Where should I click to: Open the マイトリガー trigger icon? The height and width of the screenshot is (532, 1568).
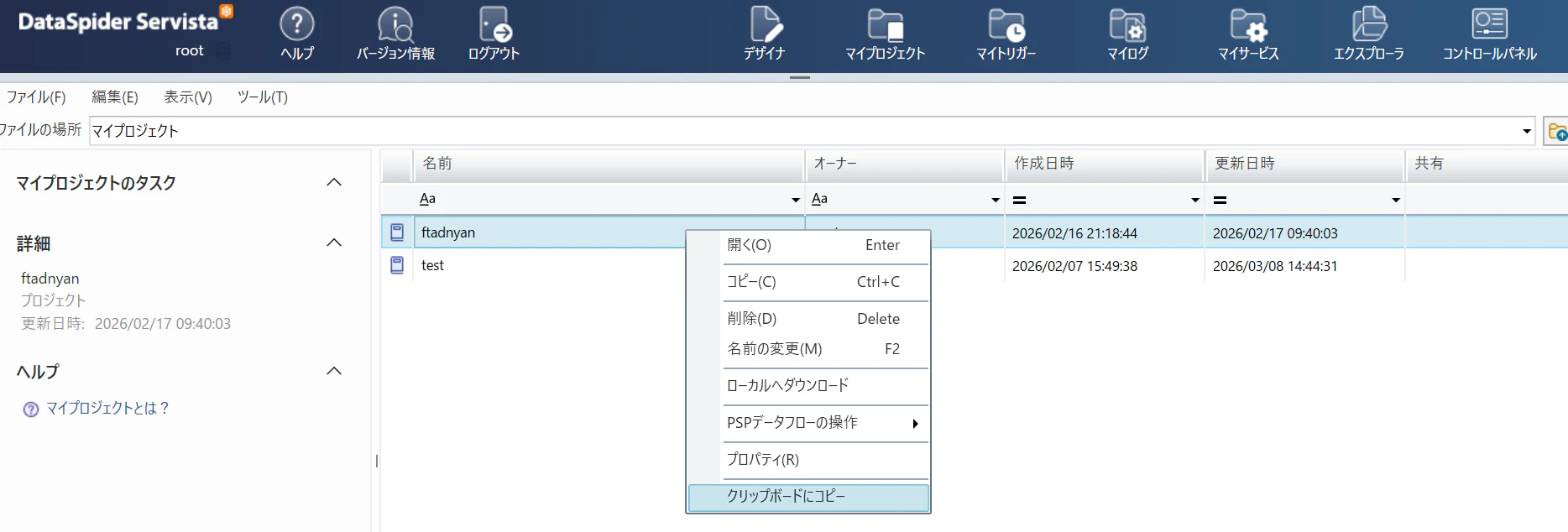pyautogui.click(x=1006, y=24)
